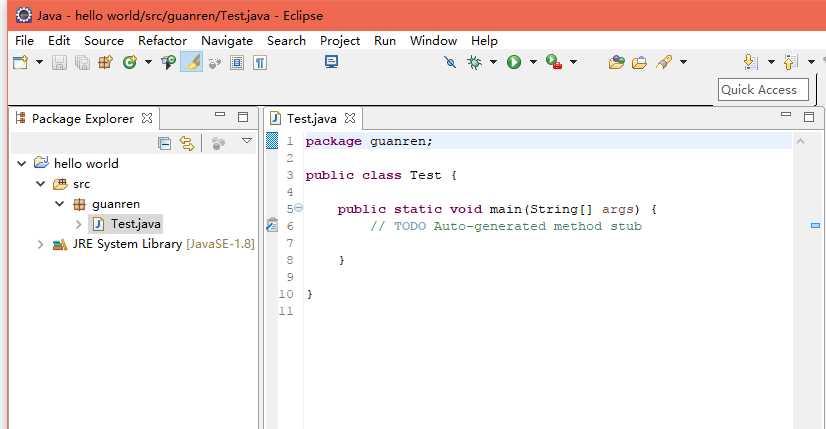The width and height of the screenshot is (826, 429).
Task: Open the File menu
Action: coord(24,41)
